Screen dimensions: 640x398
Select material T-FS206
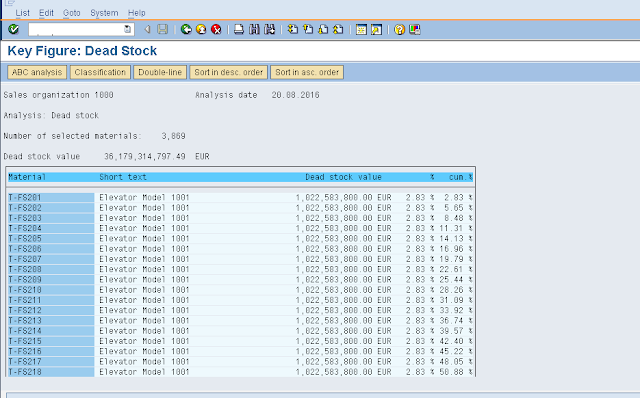pyautogui.click(x=51, y=249)
